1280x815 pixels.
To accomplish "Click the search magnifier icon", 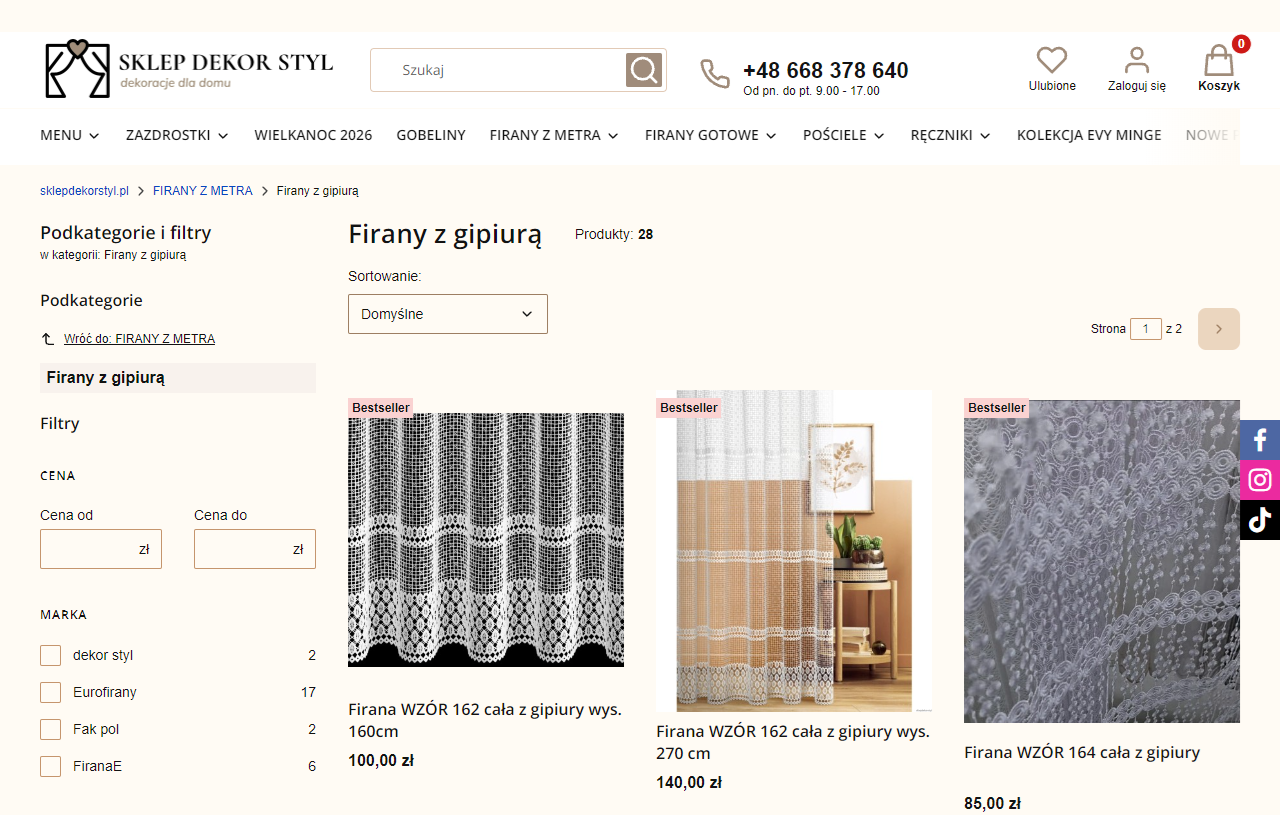I will (x=644, y=70).
